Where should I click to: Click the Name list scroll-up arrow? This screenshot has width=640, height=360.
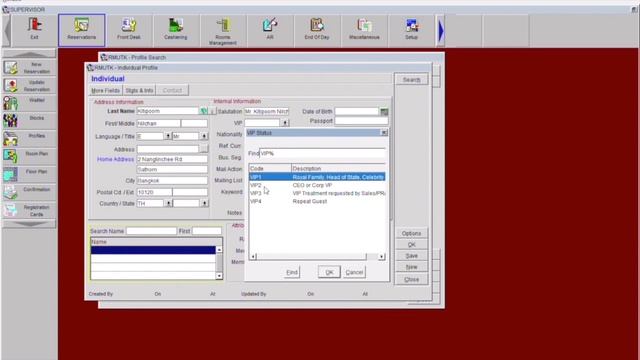coord(219,249)
